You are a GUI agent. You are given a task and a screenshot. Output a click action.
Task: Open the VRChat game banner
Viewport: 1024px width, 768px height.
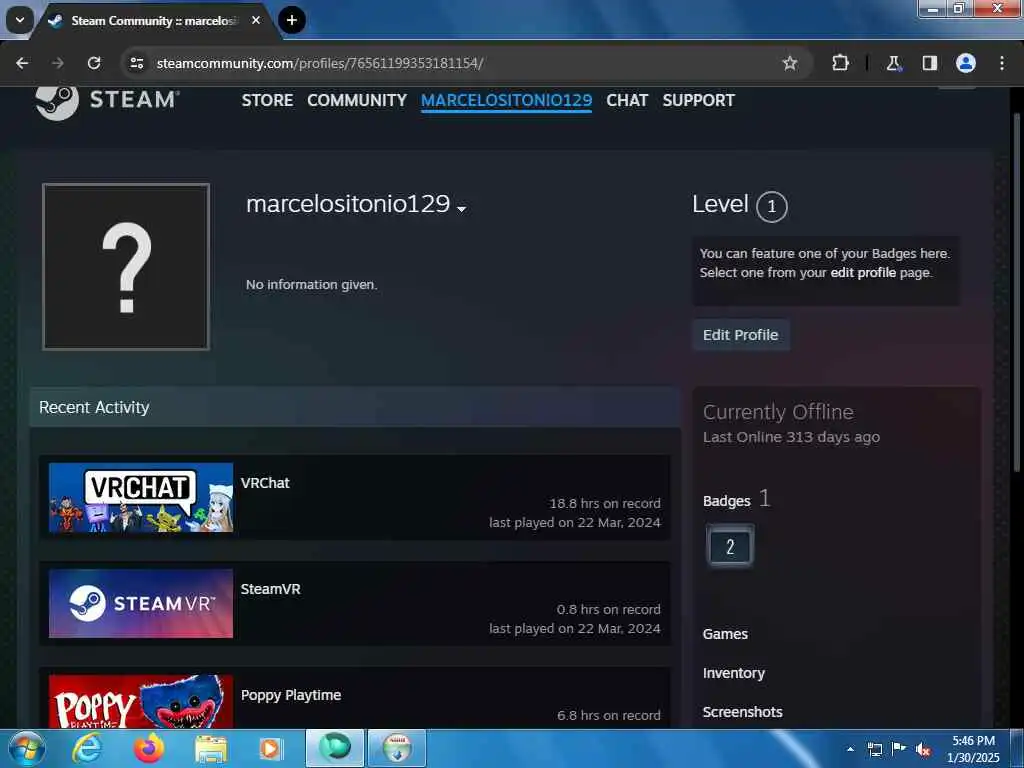tap(141, 498)
